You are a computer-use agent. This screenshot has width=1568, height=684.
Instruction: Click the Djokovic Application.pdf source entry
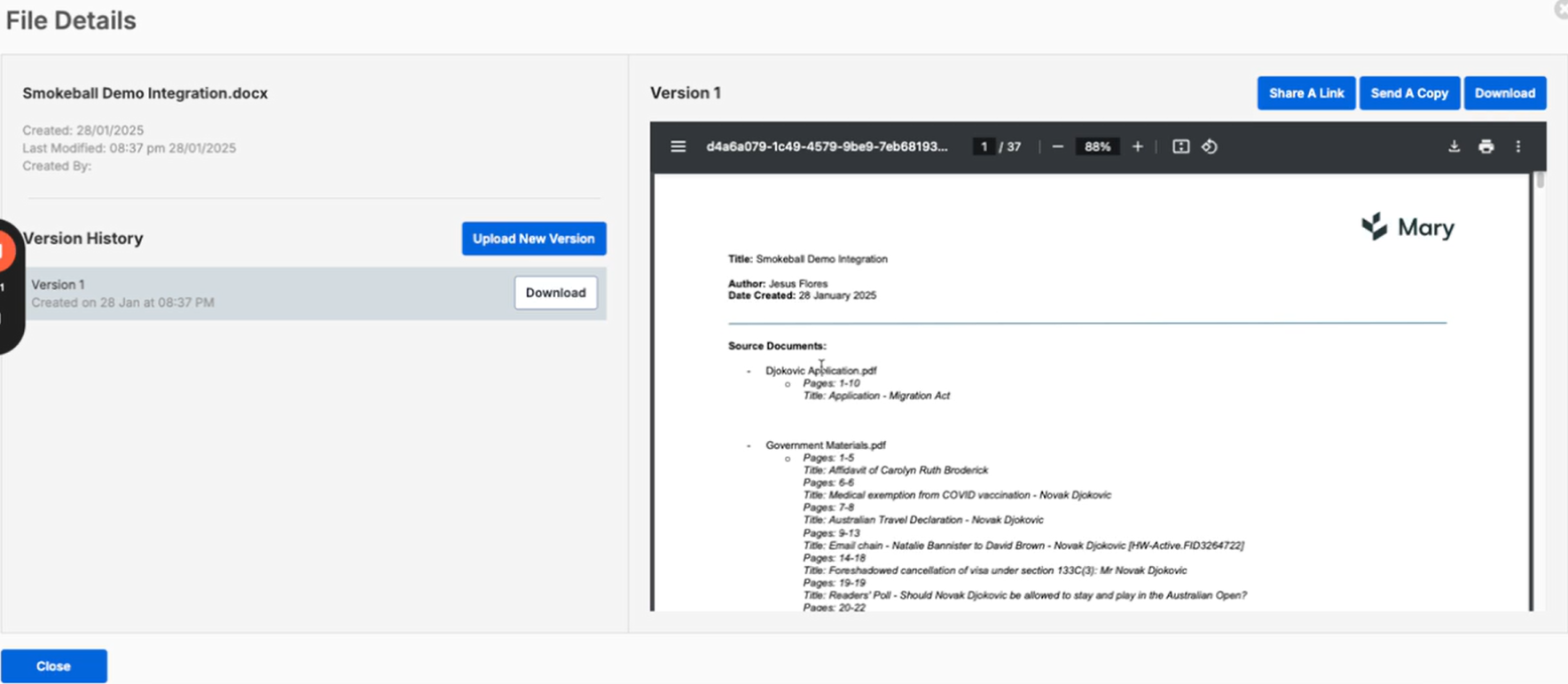click(x=820, y=371)
